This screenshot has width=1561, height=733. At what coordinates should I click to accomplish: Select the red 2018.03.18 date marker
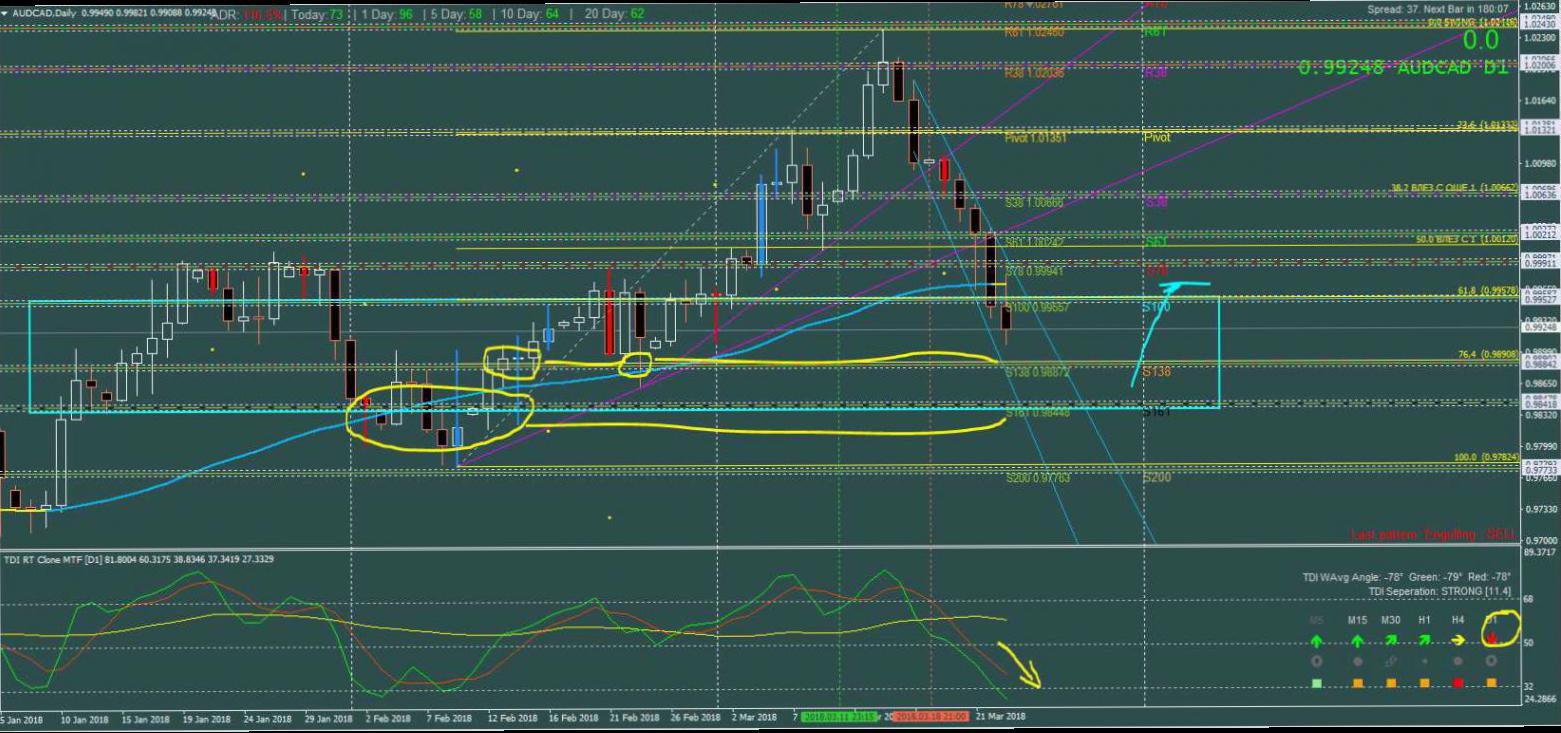click(930, 717)
